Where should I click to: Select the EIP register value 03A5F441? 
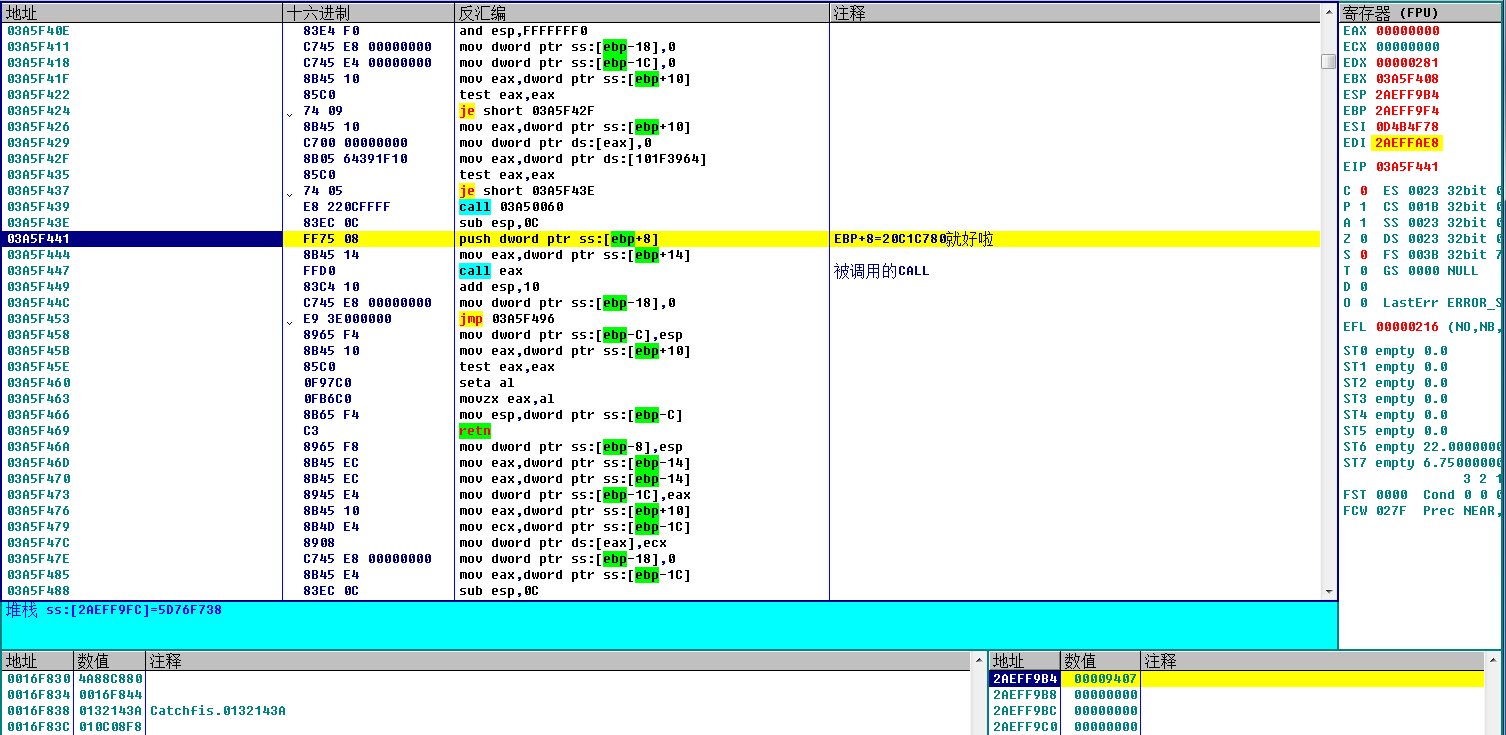coord(1408,167)
